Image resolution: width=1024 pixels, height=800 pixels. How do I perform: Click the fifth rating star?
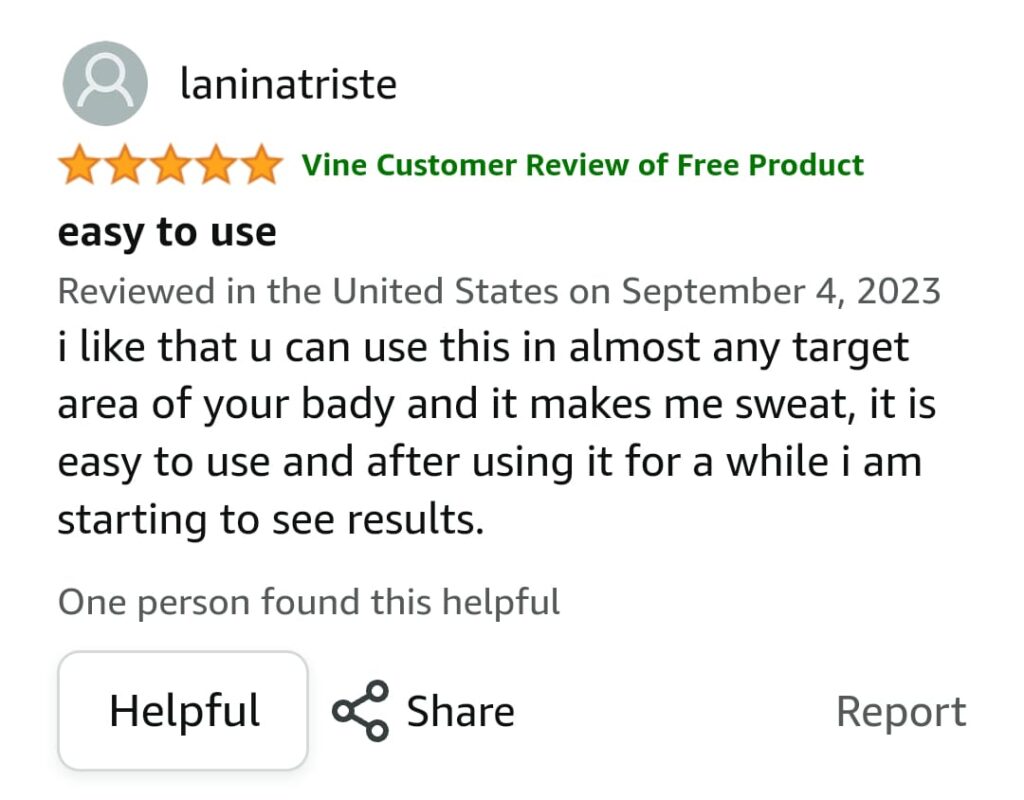coord(262,165)
